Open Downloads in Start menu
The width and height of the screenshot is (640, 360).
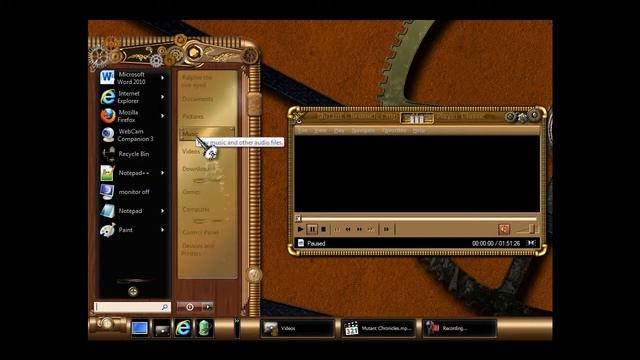coord(197,169)
